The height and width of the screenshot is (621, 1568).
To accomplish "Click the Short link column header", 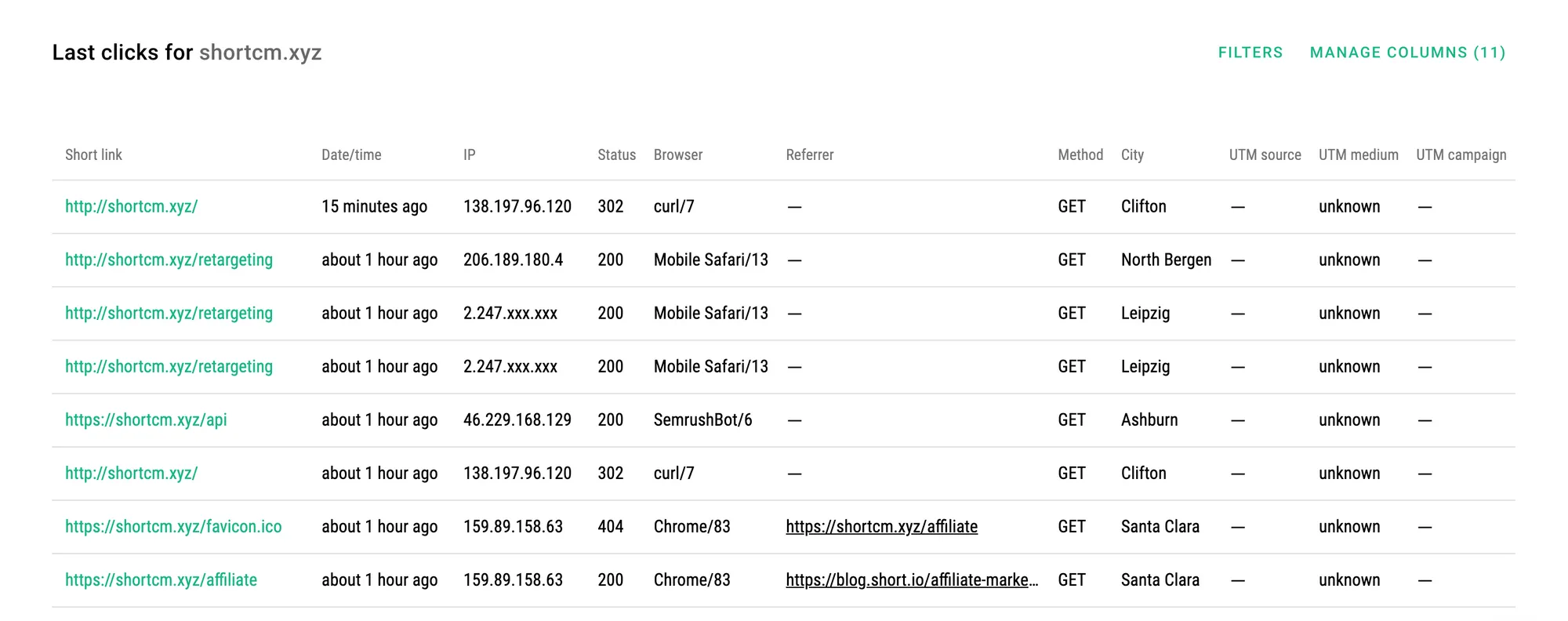I will pyautogui.click(x=93, y=154).
